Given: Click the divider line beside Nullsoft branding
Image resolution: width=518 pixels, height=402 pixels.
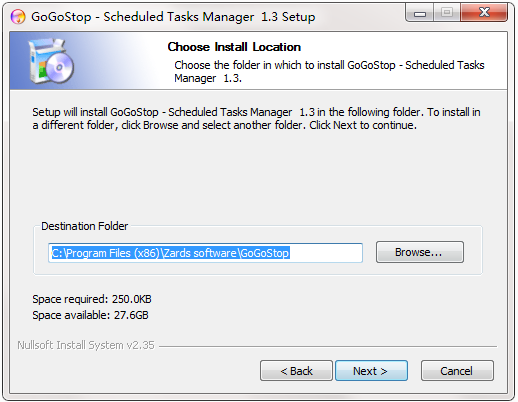Looking at the screenshot, I should coord(328,346).
